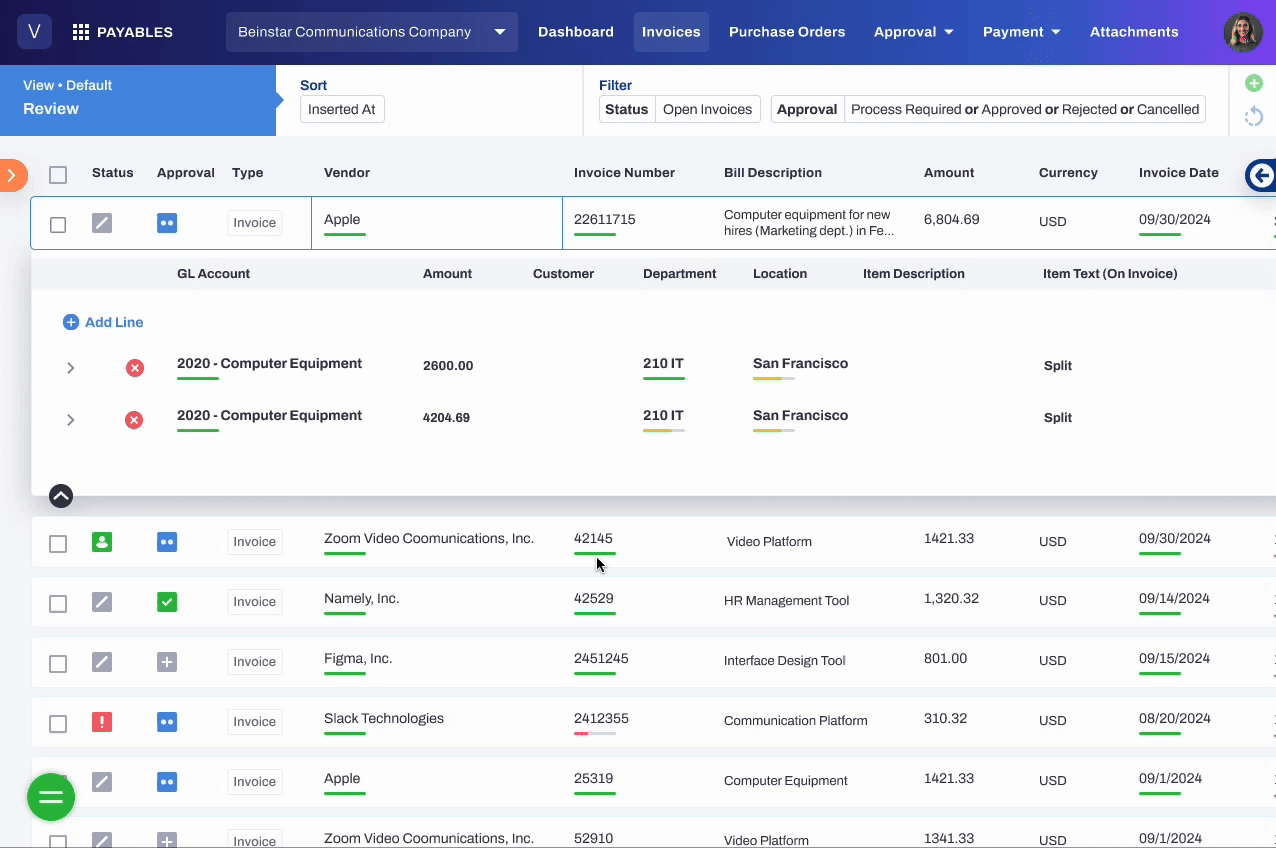Go to the Dashboard tab
Image resolution: width=1276 pixels, height=848 pixels.
click(x=576, y=32)
